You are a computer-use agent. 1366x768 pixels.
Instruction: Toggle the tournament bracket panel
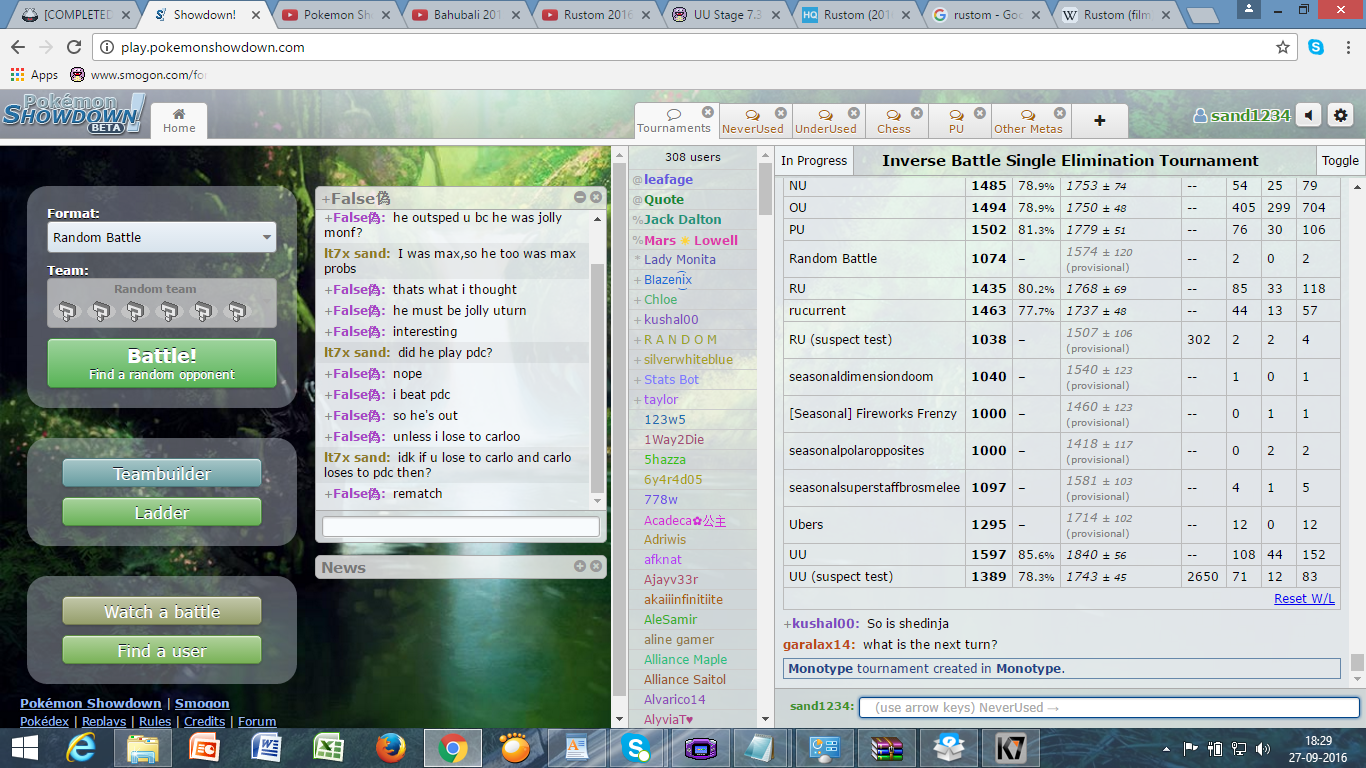coord(1340,160)
